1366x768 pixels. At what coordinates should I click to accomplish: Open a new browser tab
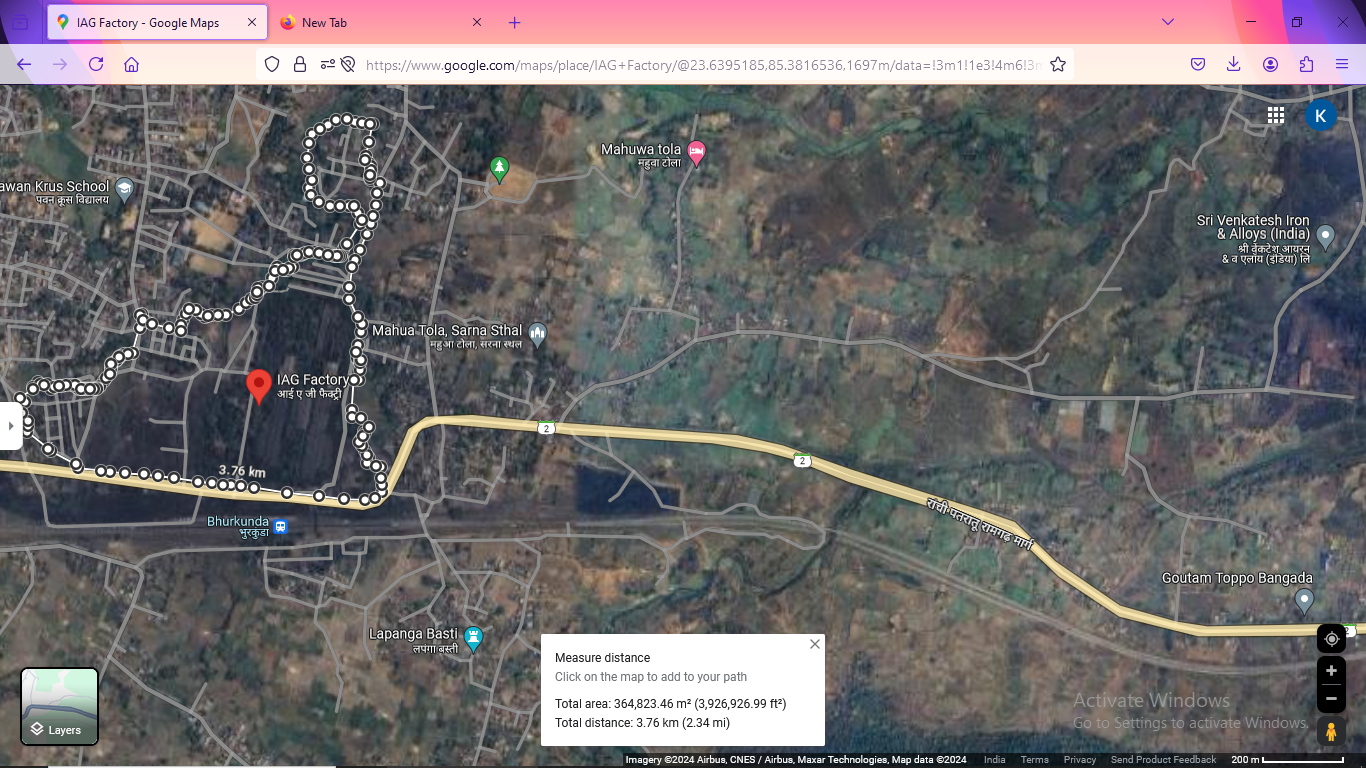click(514, 22)
